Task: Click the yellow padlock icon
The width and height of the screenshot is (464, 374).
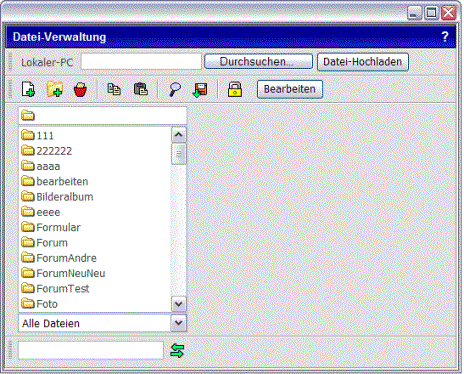Action: pyautogui.click(x=235, y=89)
